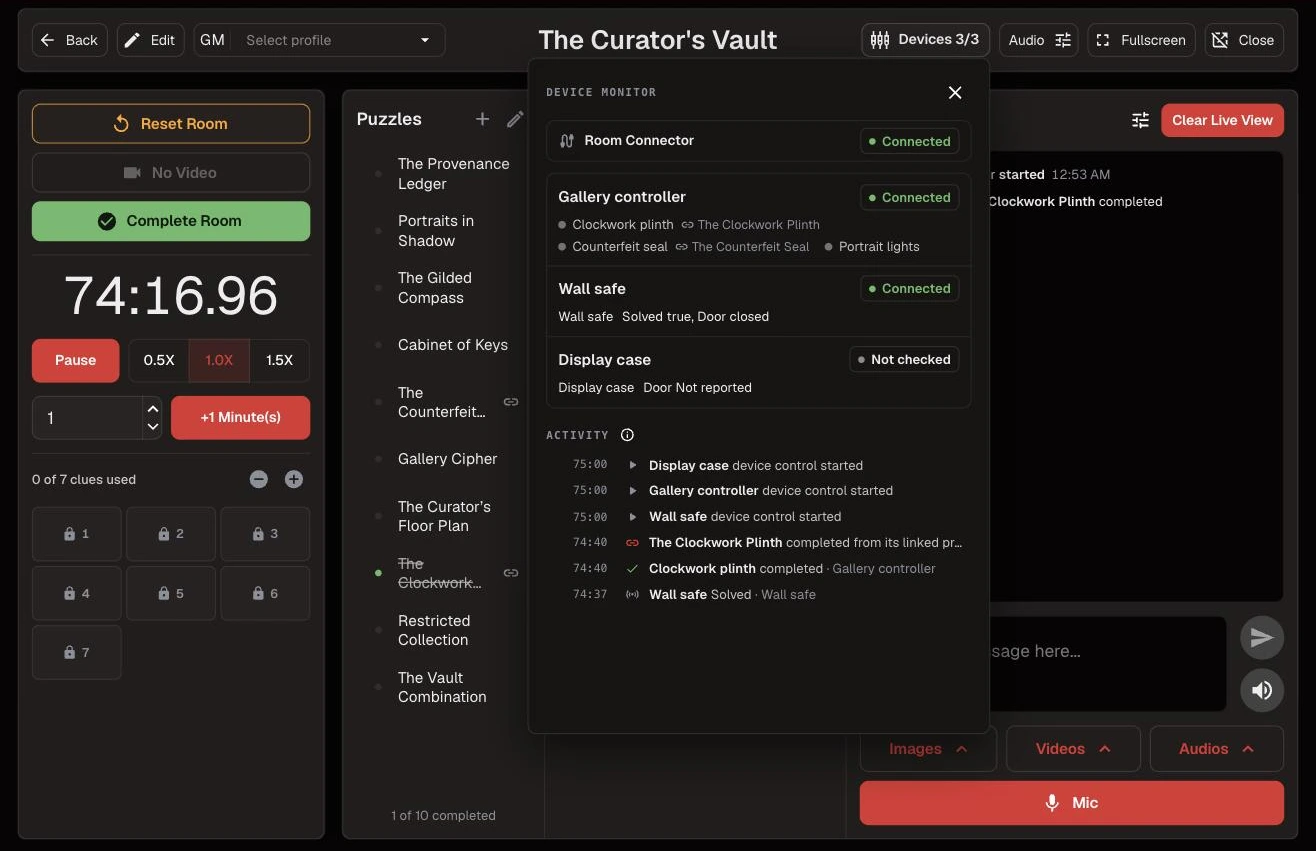This screenshot has height=851, width=1316.
Task: Close the Device Monitor panel
Action: pos(955,92)
